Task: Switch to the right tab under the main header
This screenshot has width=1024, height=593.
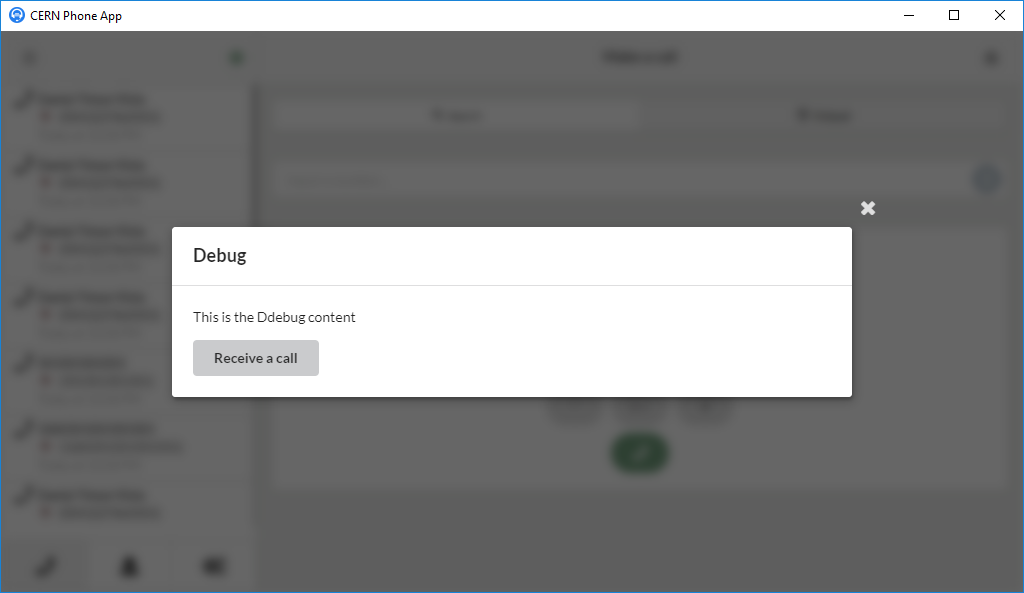Action: pos(822,115)
